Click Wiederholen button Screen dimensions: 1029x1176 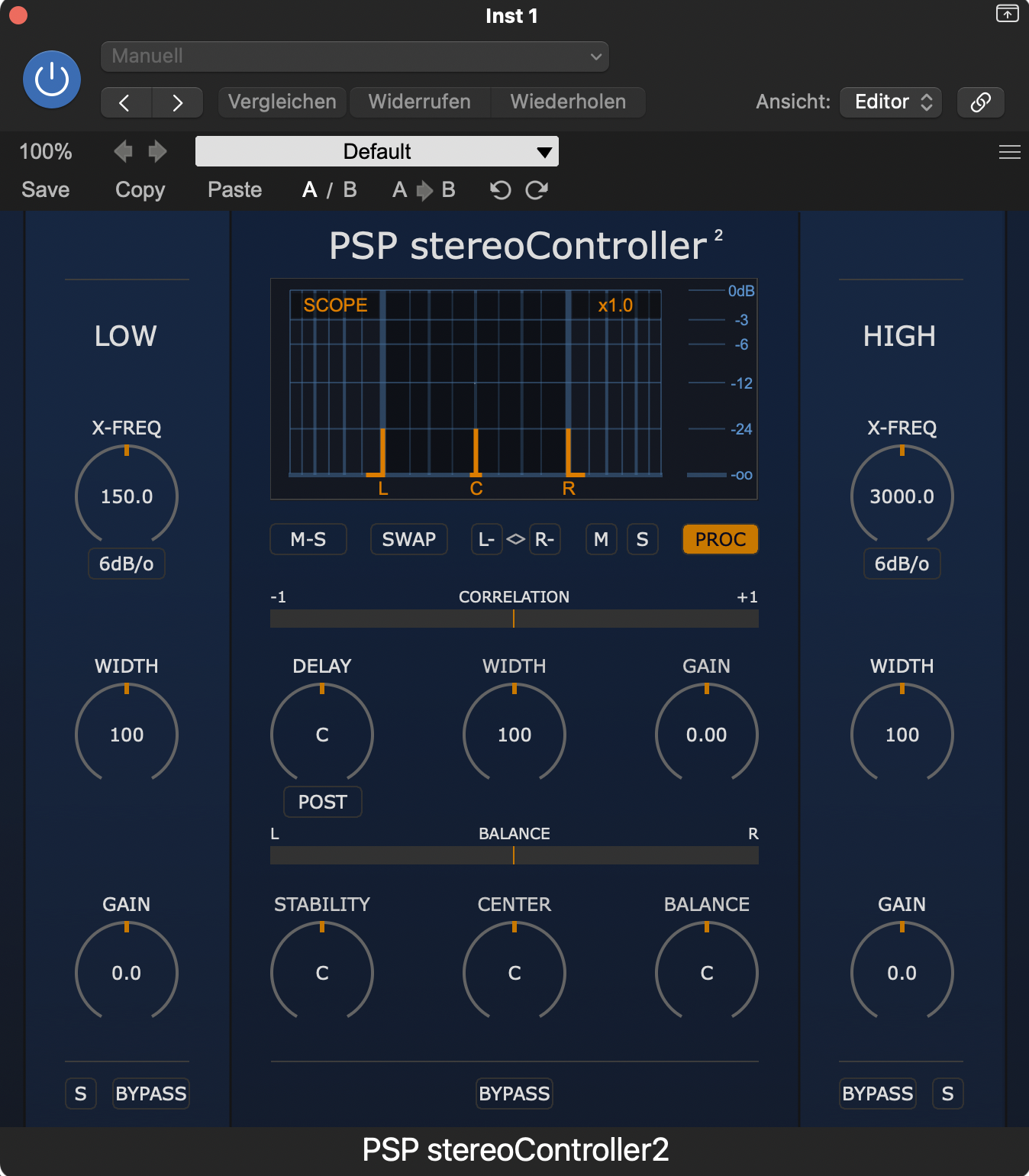[569, 102]
